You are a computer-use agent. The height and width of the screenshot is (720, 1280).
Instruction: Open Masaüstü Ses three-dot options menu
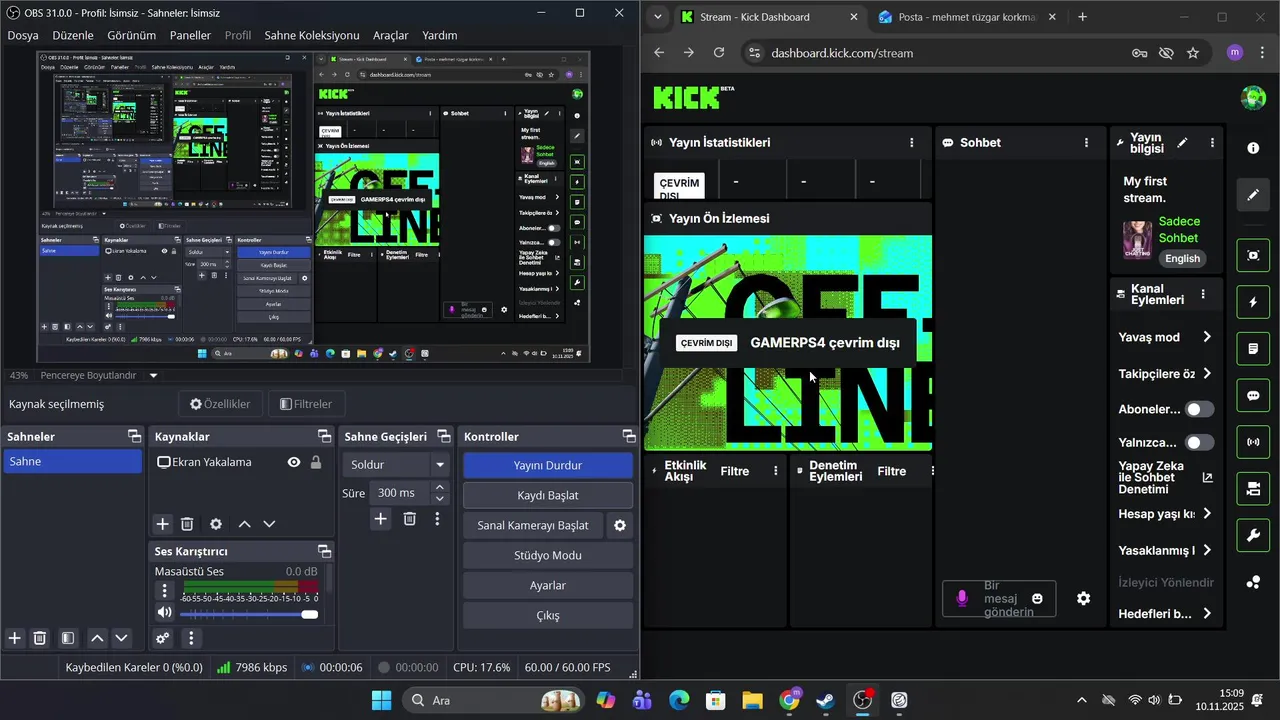pos(165,591)
